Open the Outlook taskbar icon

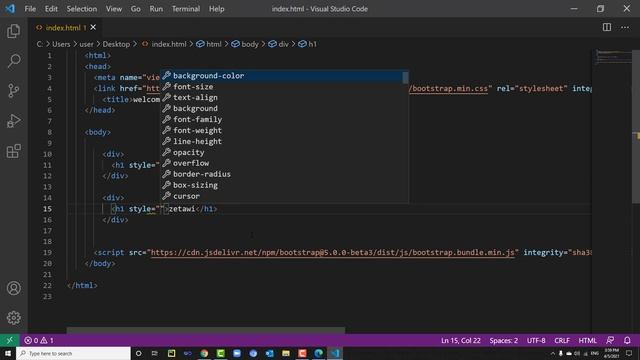pos(269,353)
